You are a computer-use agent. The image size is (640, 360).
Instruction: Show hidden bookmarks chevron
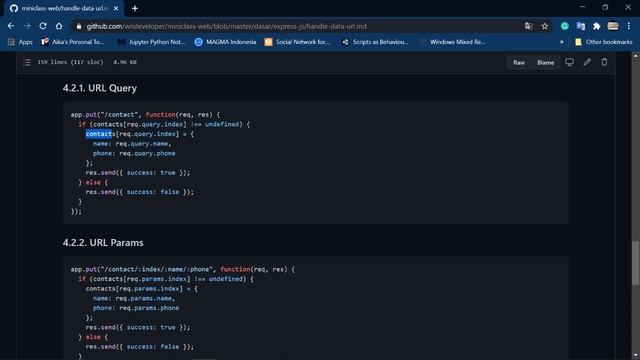(x=562, y=42)
